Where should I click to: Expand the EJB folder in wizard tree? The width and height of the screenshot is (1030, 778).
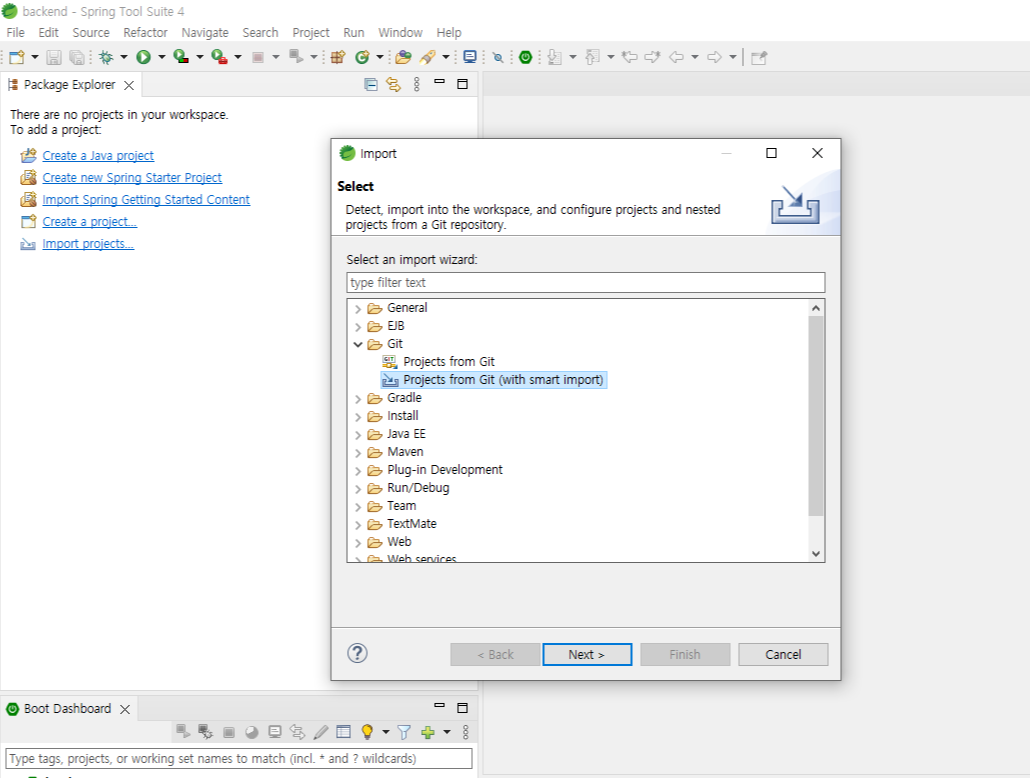tap(358, 327)
